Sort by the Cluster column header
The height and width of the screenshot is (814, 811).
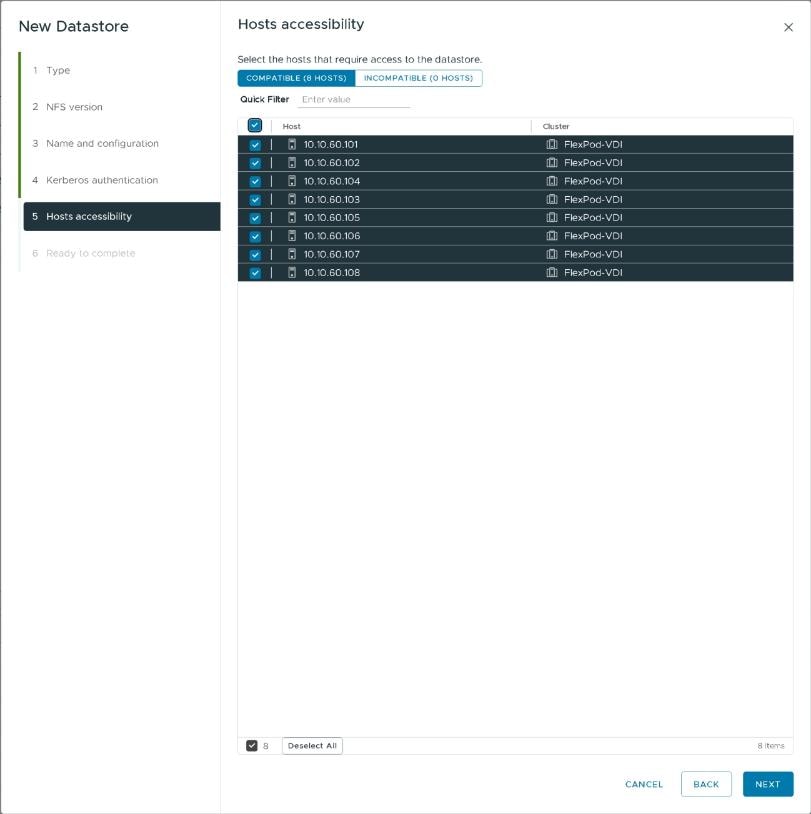pyautogui.click(x=556, y=126)
